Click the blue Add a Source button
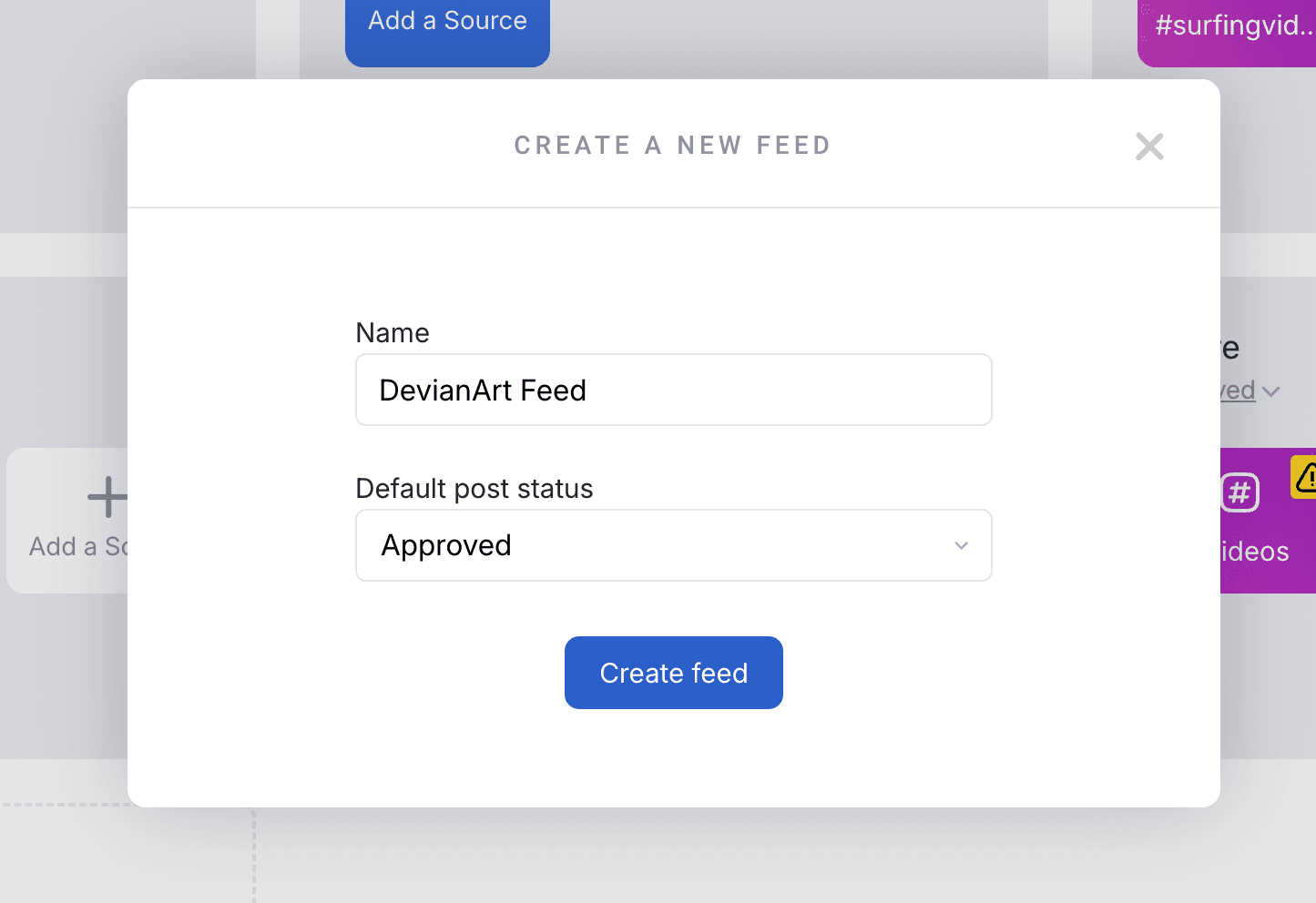 [446, 20]
